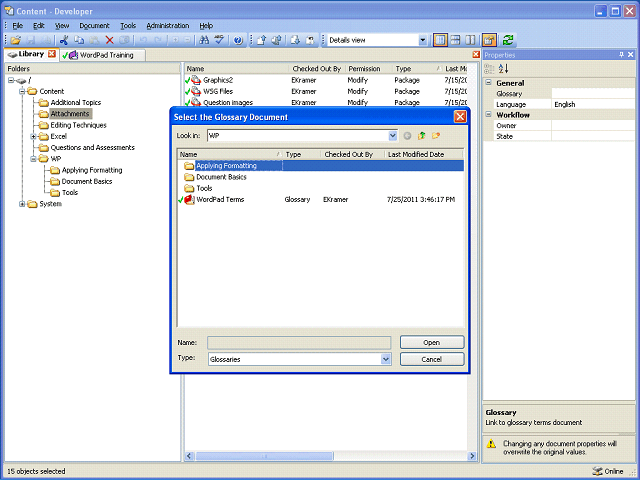Click the binoculars Find icon

tap(204, 40)
